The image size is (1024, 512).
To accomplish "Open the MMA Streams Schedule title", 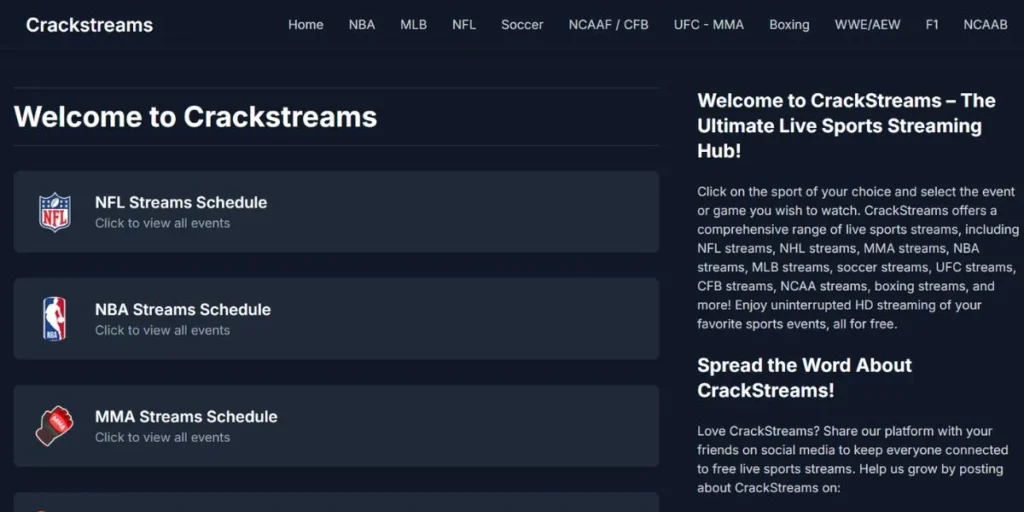I will tap(186, 416).
